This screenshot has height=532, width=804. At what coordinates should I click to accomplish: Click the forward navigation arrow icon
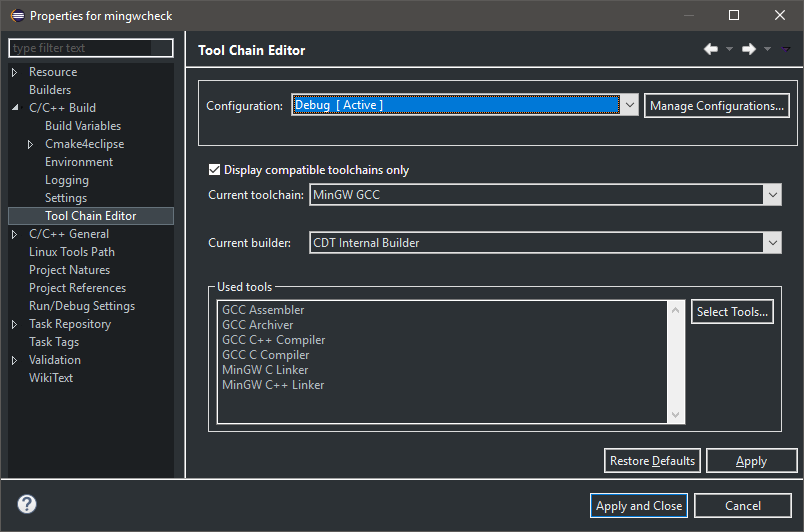pyautogui.click(x=748, y=49)
